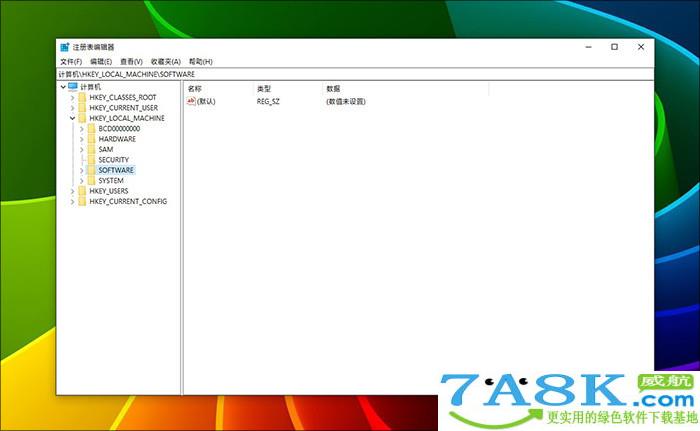Expand SOFTWARE key chevron
Image resolution: width=700 pixels, height=431 pixels.
(82, 170)
